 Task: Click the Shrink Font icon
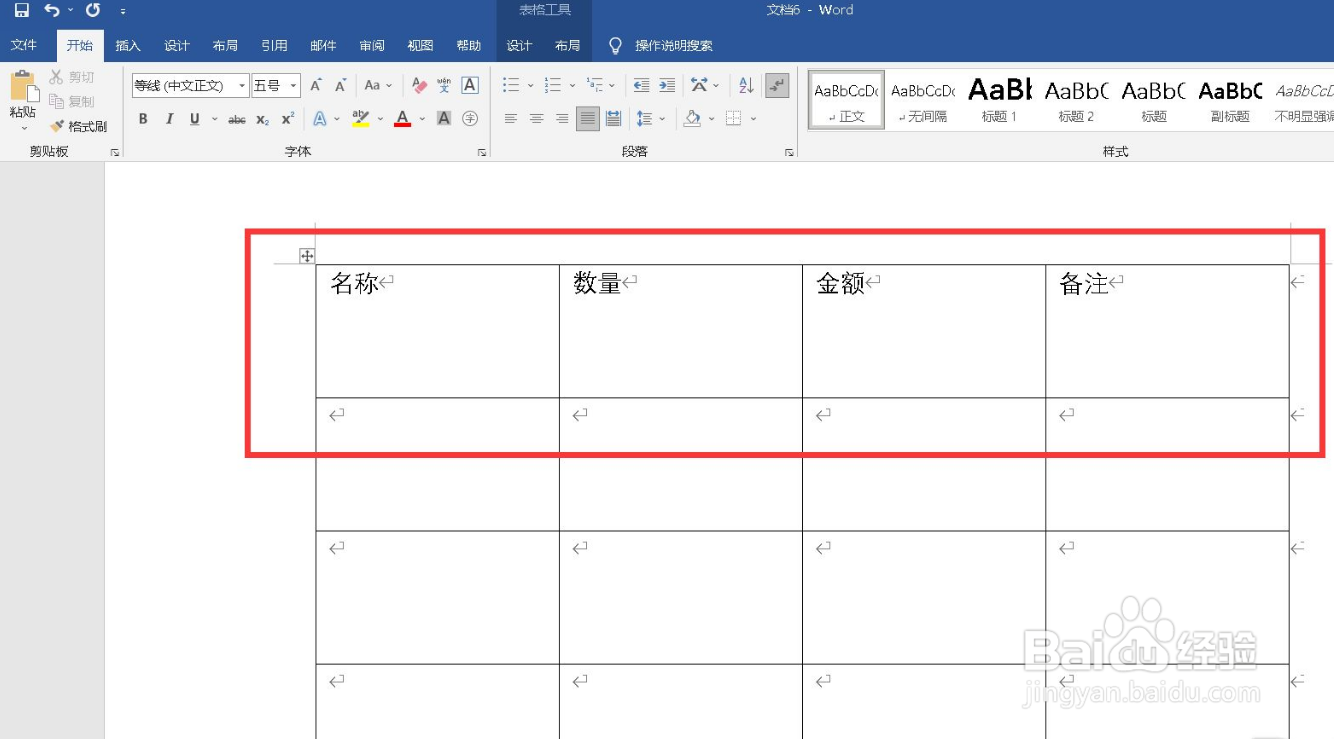[x=340, y=86]
